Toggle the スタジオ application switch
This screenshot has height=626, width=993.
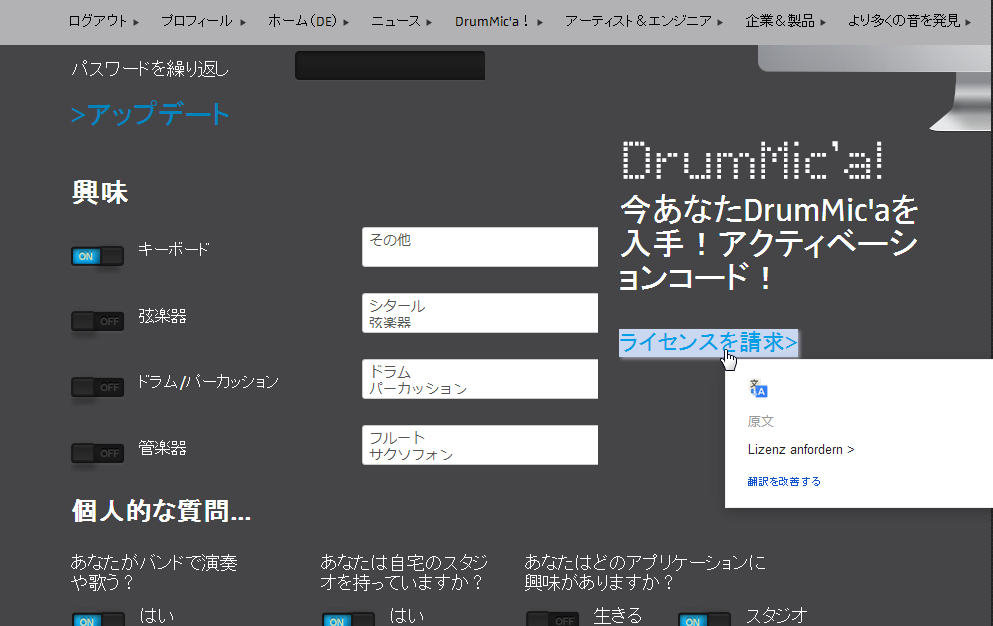(704, 620)
